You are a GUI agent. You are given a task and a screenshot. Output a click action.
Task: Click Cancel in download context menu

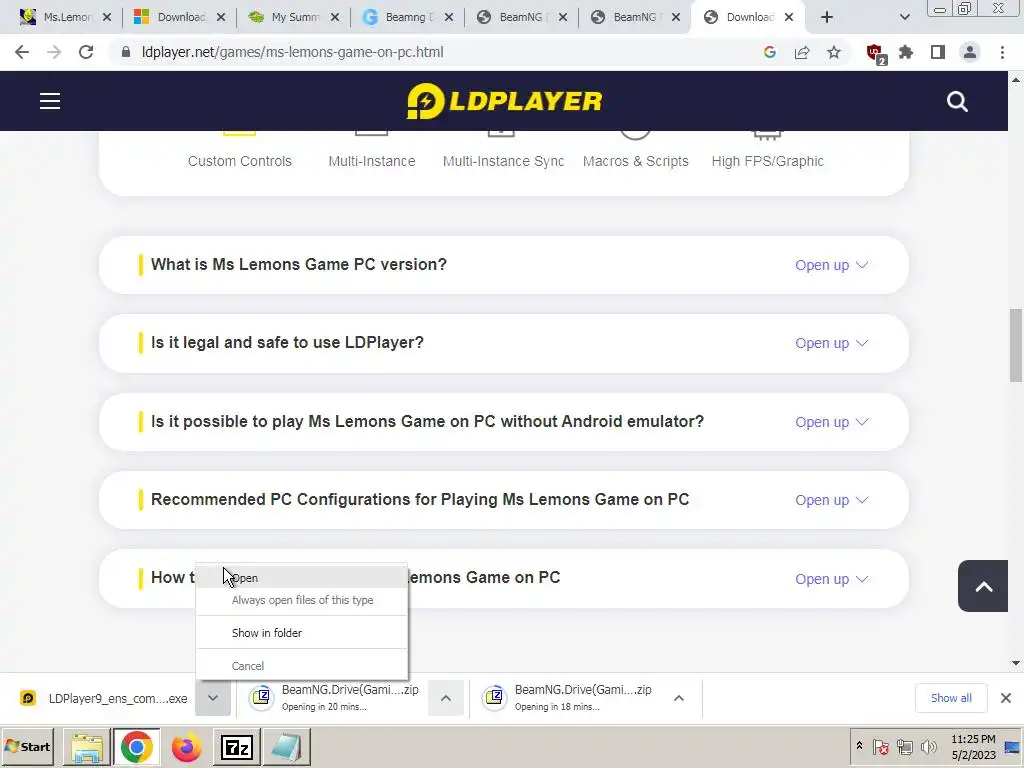point(302,666)
